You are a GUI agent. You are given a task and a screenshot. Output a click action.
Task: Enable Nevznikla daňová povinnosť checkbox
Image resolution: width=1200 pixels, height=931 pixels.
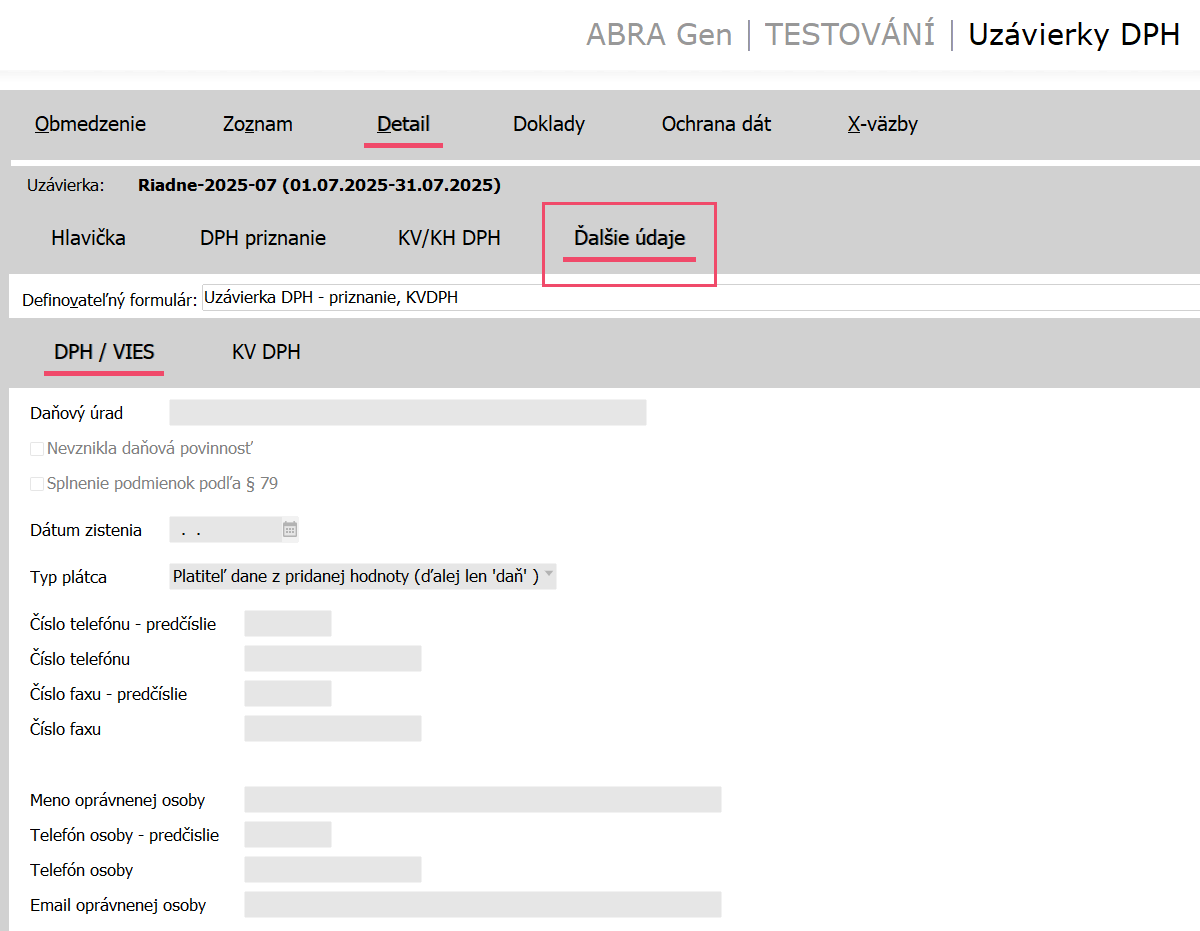(37, 449)
